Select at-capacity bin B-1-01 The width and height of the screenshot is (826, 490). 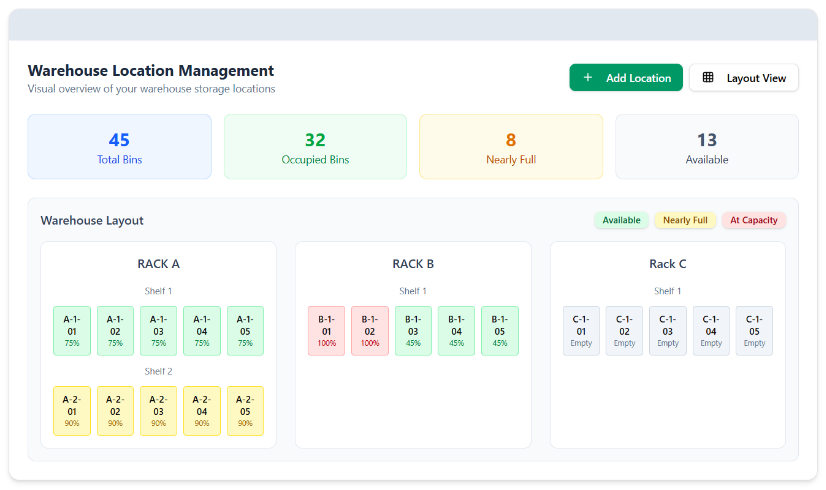(326, 331)
